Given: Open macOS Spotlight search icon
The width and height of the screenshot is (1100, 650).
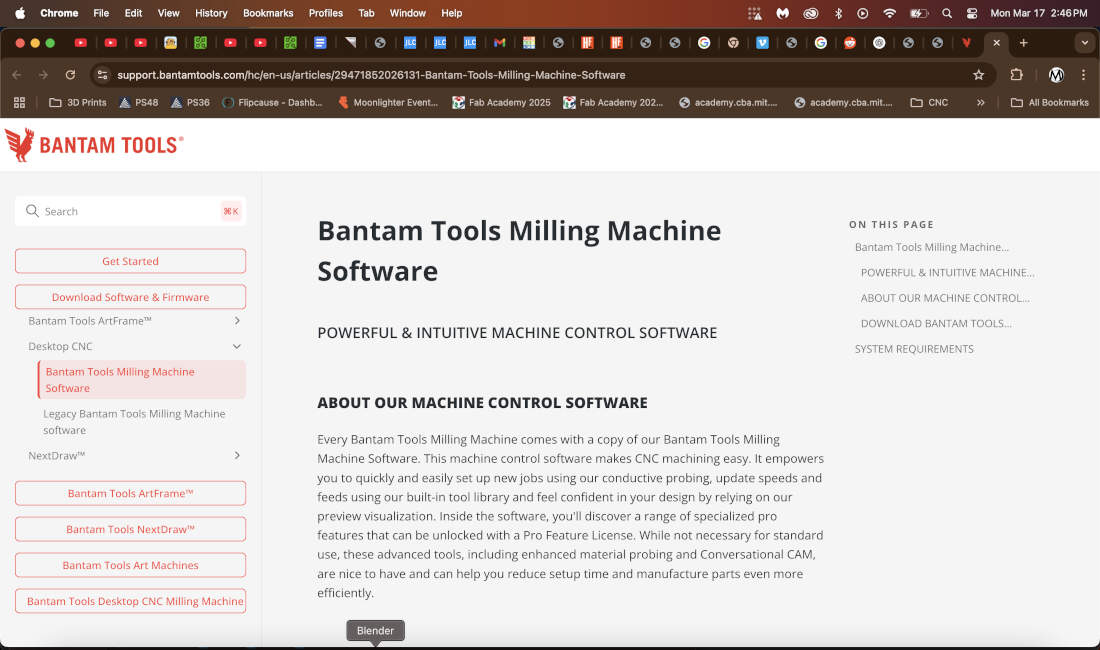Looking at the screenshot, I should tap(946, 13).
